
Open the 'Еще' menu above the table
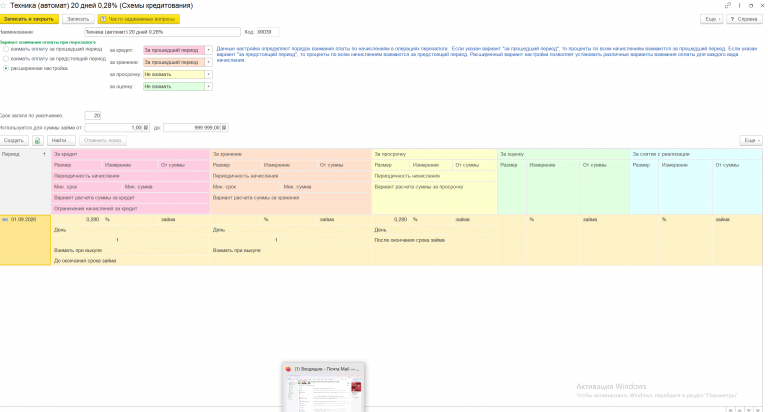click(x=750, y=141)
